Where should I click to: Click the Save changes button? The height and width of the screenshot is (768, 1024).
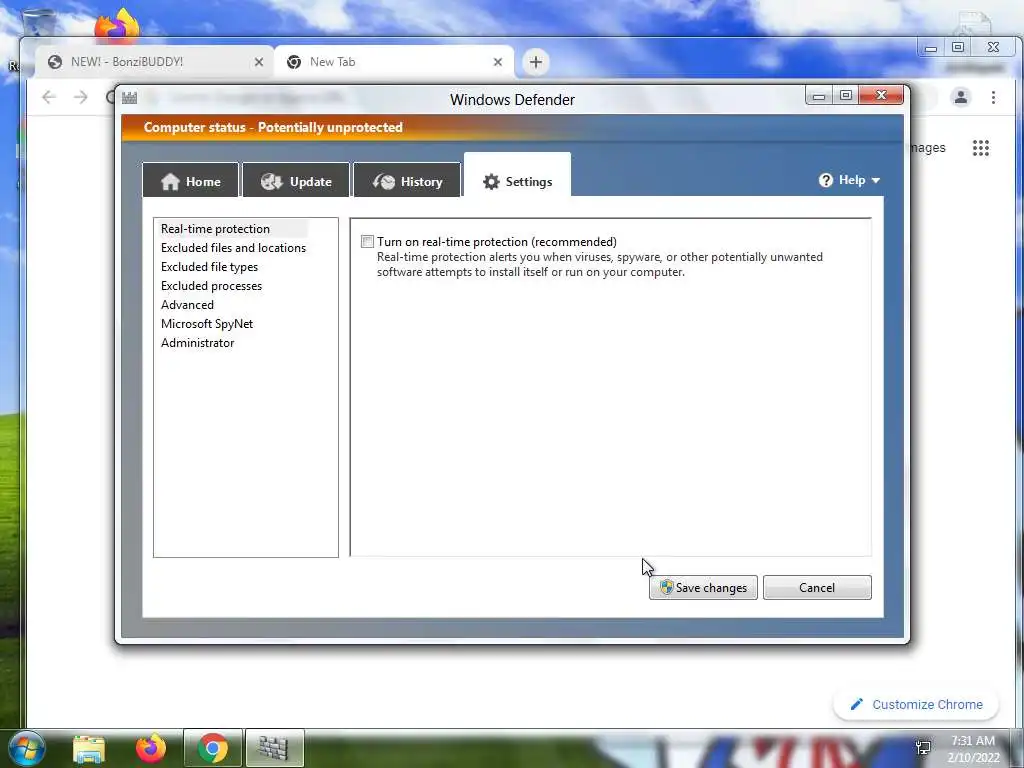[x=703, y=587]
